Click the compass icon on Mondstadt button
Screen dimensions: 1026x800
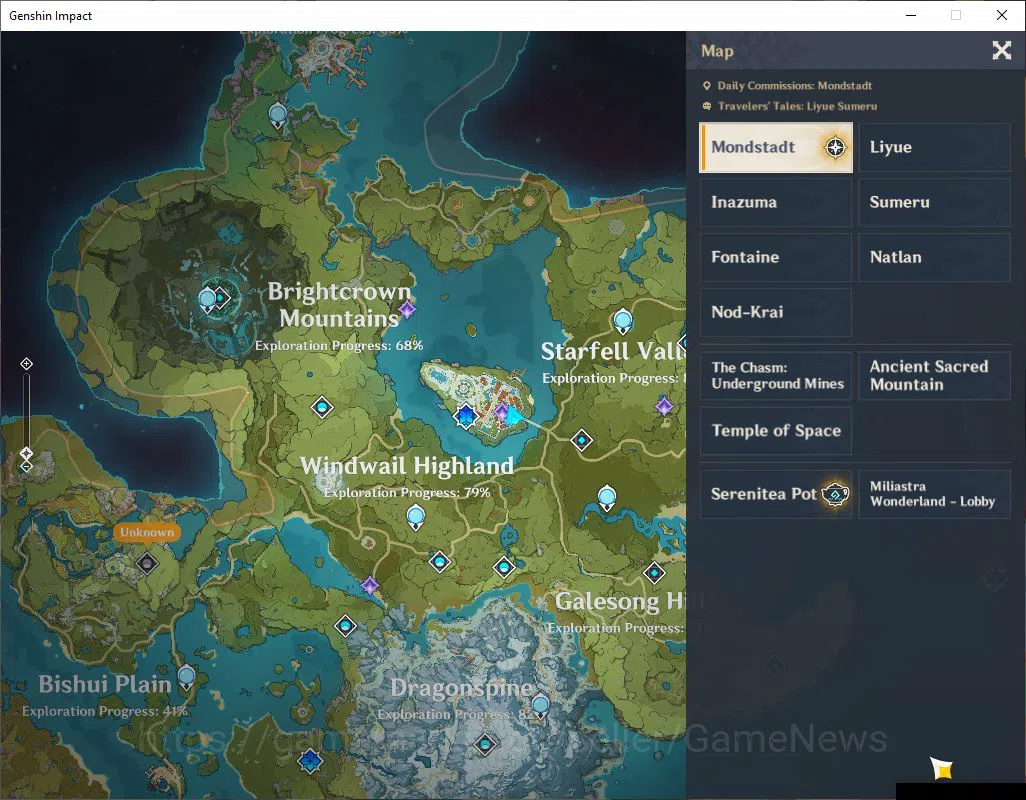click(835, 147)
